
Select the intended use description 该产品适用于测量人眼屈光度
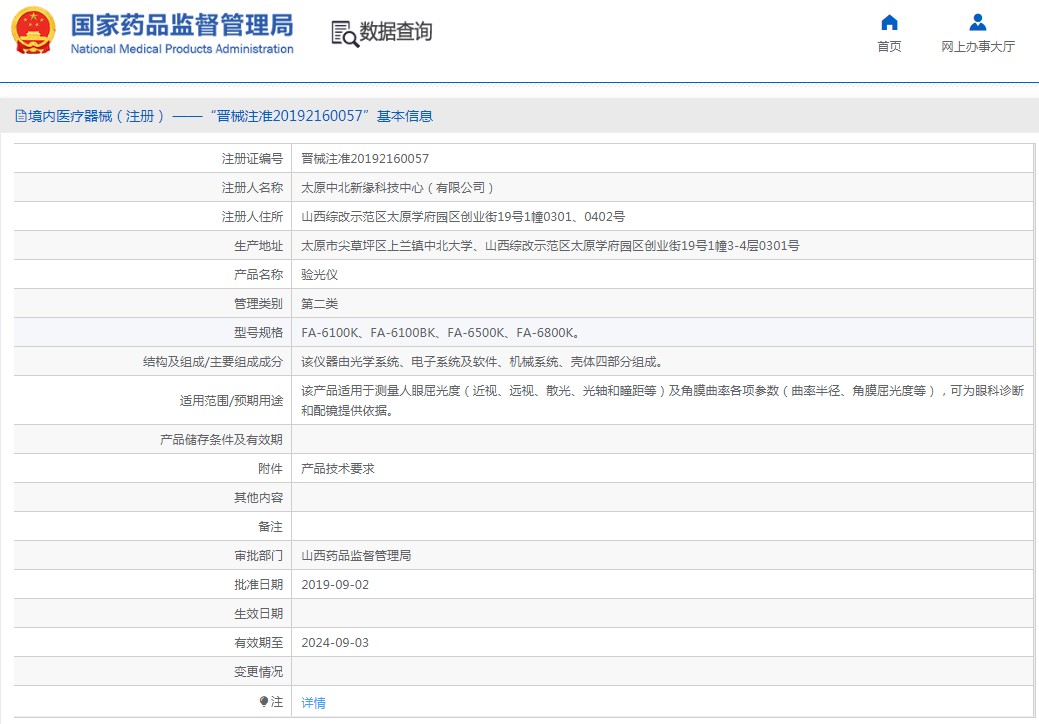coord(663,401)
